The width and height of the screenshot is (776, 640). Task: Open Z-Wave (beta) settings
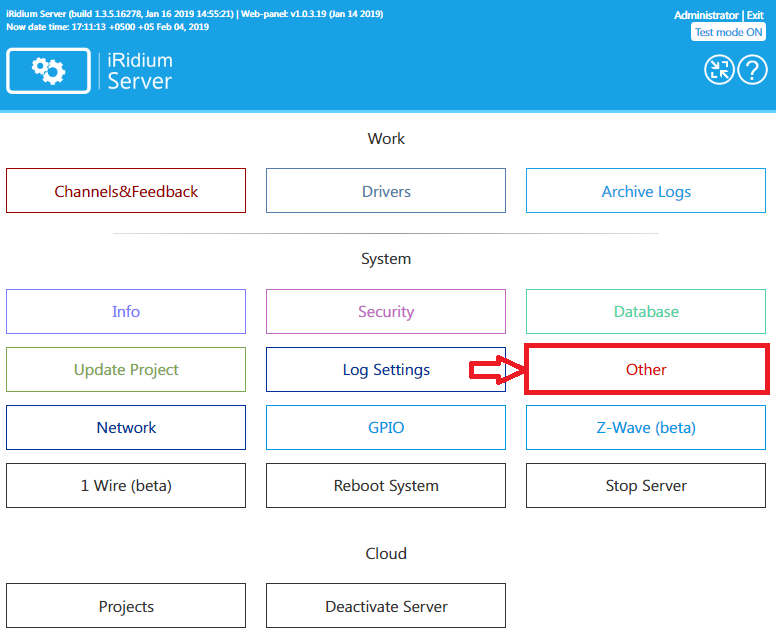646,428
